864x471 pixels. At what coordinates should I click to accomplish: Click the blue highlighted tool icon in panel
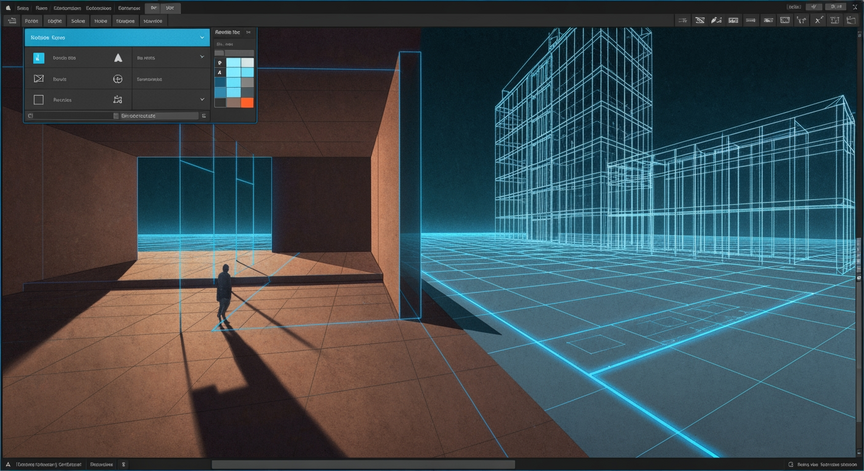(39, 58)
